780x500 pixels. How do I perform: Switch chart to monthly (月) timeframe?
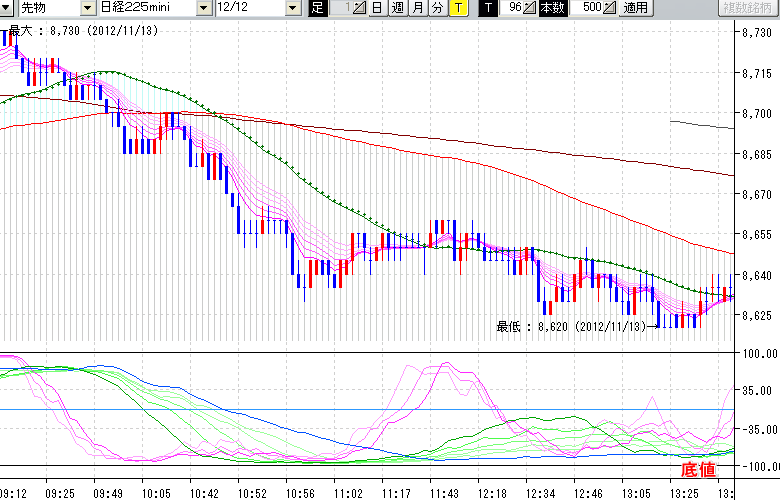[x=417, y=8]
